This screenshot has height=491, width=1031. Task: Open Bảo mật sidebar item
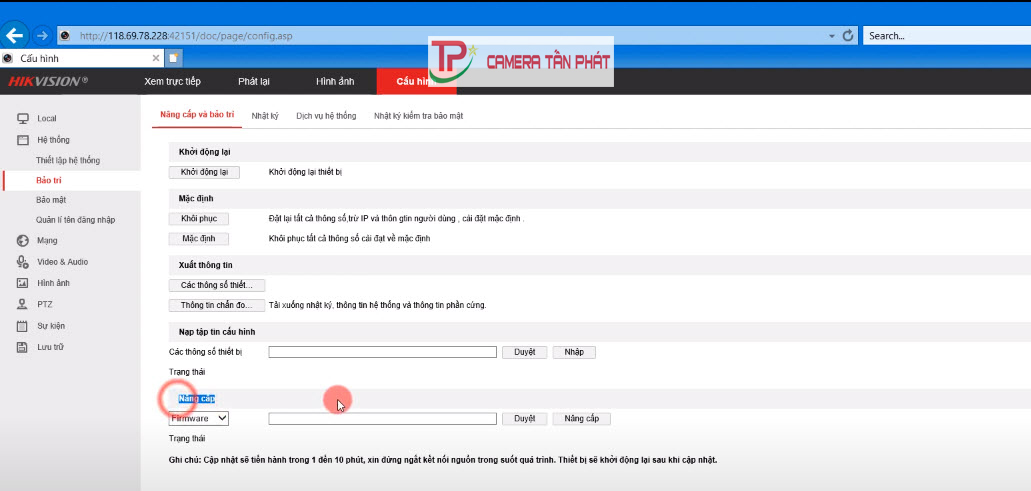[51, 200]
